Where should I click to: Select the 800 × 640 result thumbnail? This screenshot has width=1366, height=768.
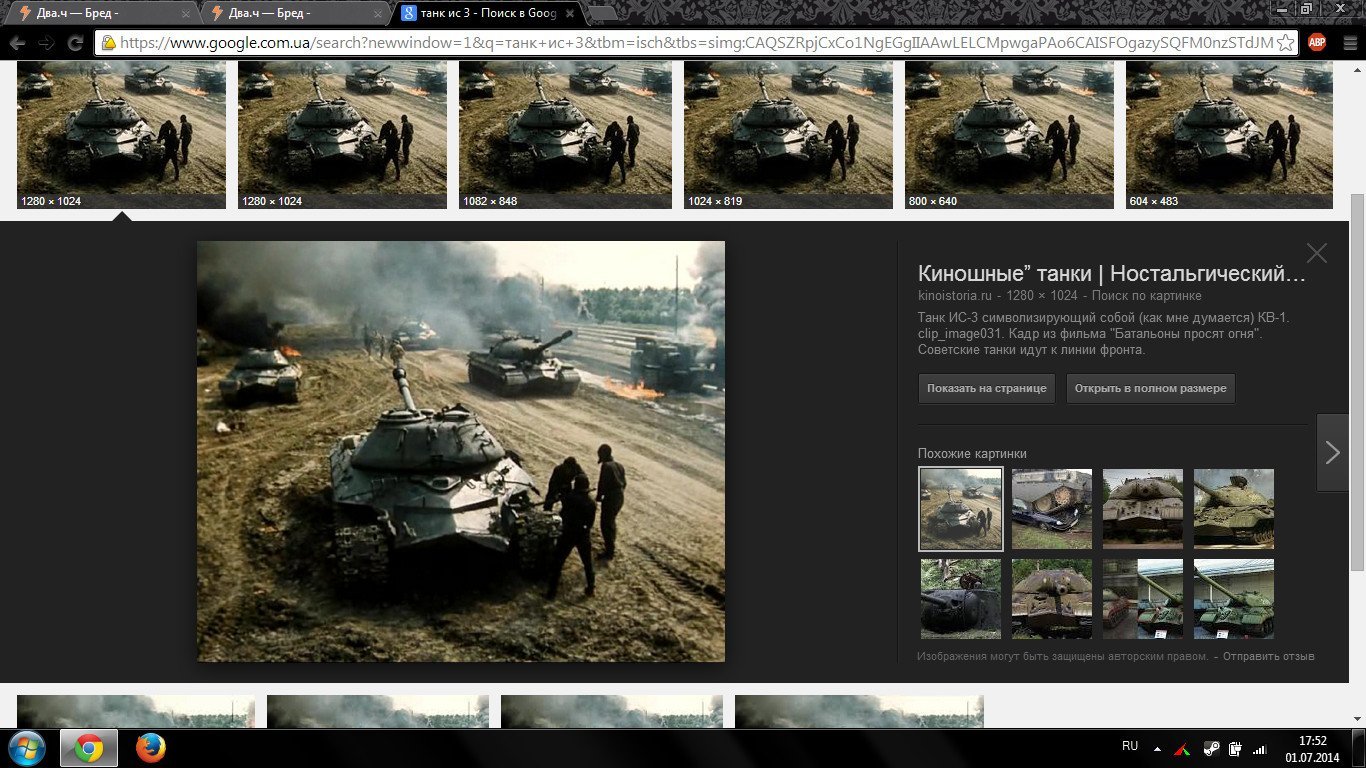(1010, 135)
